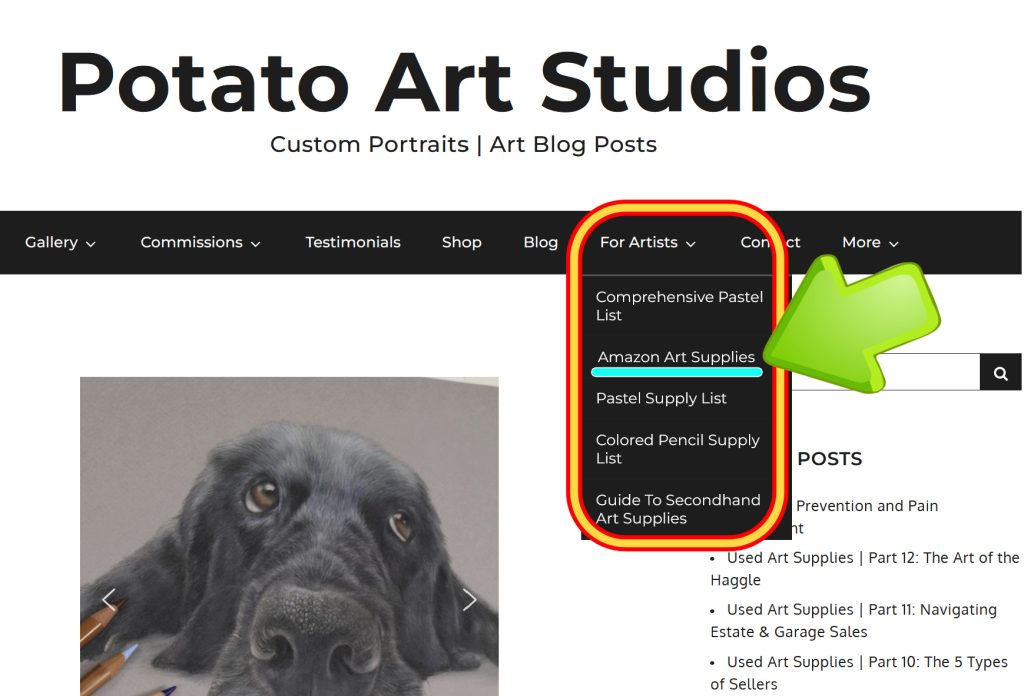Open the Testimonials page
Image resolution: width=1024 pixels, height=696 pixels.
tap(353, 242)
